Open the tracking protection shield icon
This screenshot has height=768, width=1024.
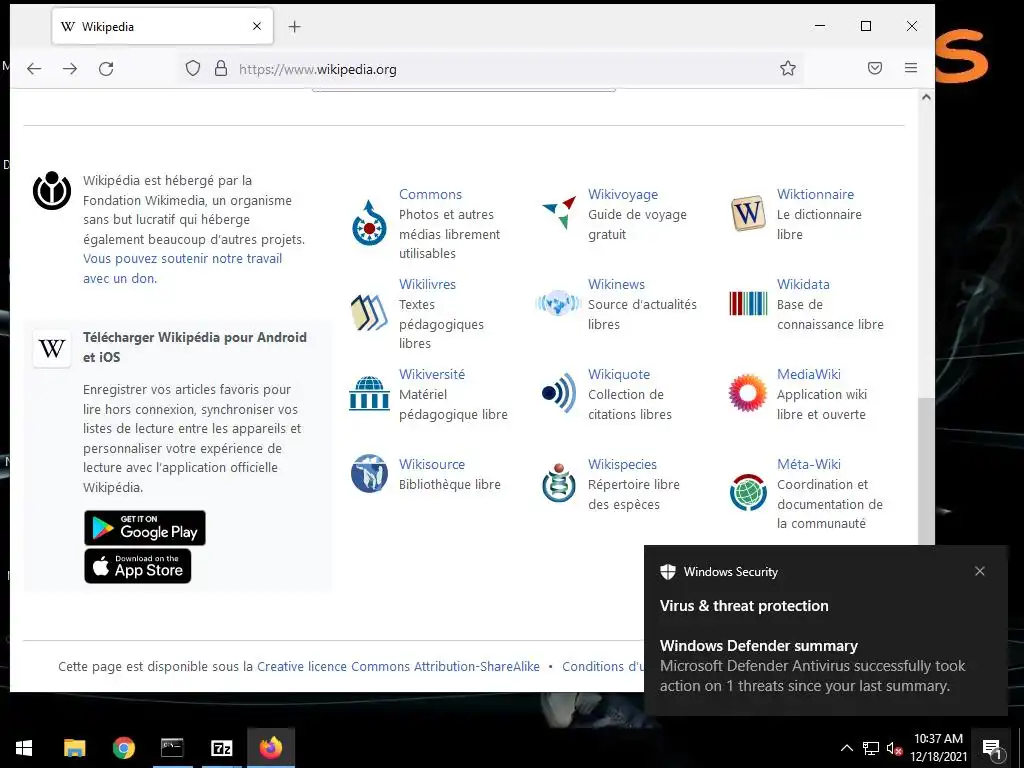(193, 69)
